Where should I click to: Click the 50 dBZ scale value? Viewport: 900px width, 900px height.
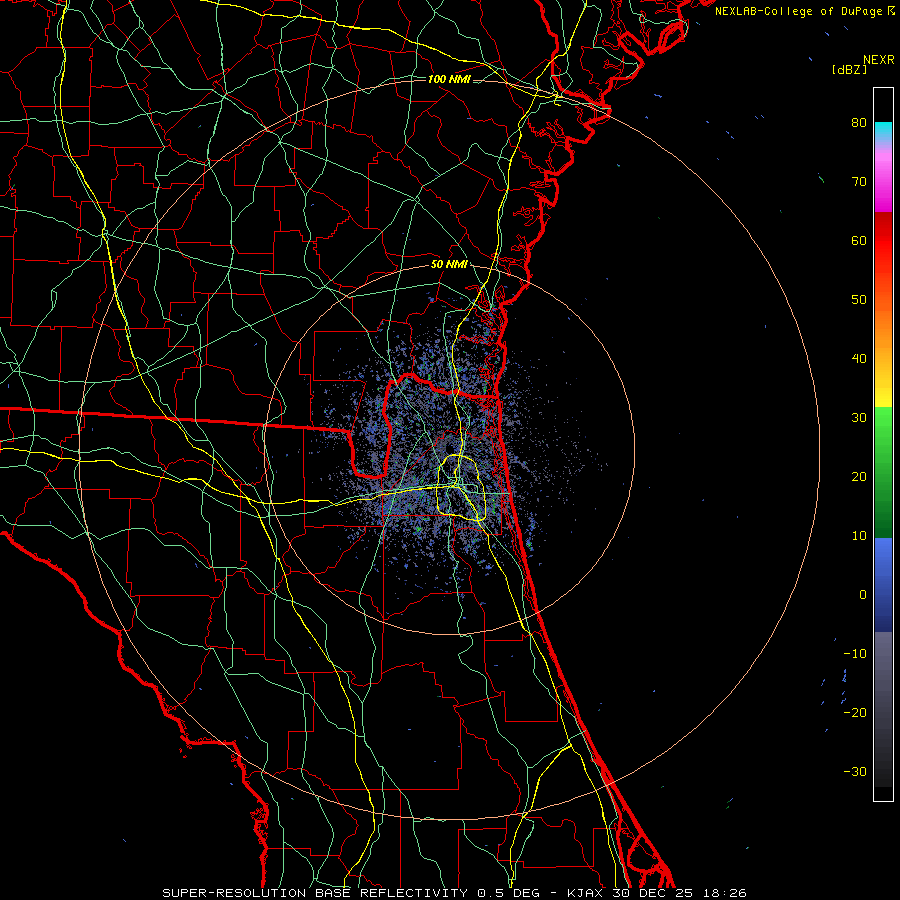pyautogui.click(x=859, y=300)
